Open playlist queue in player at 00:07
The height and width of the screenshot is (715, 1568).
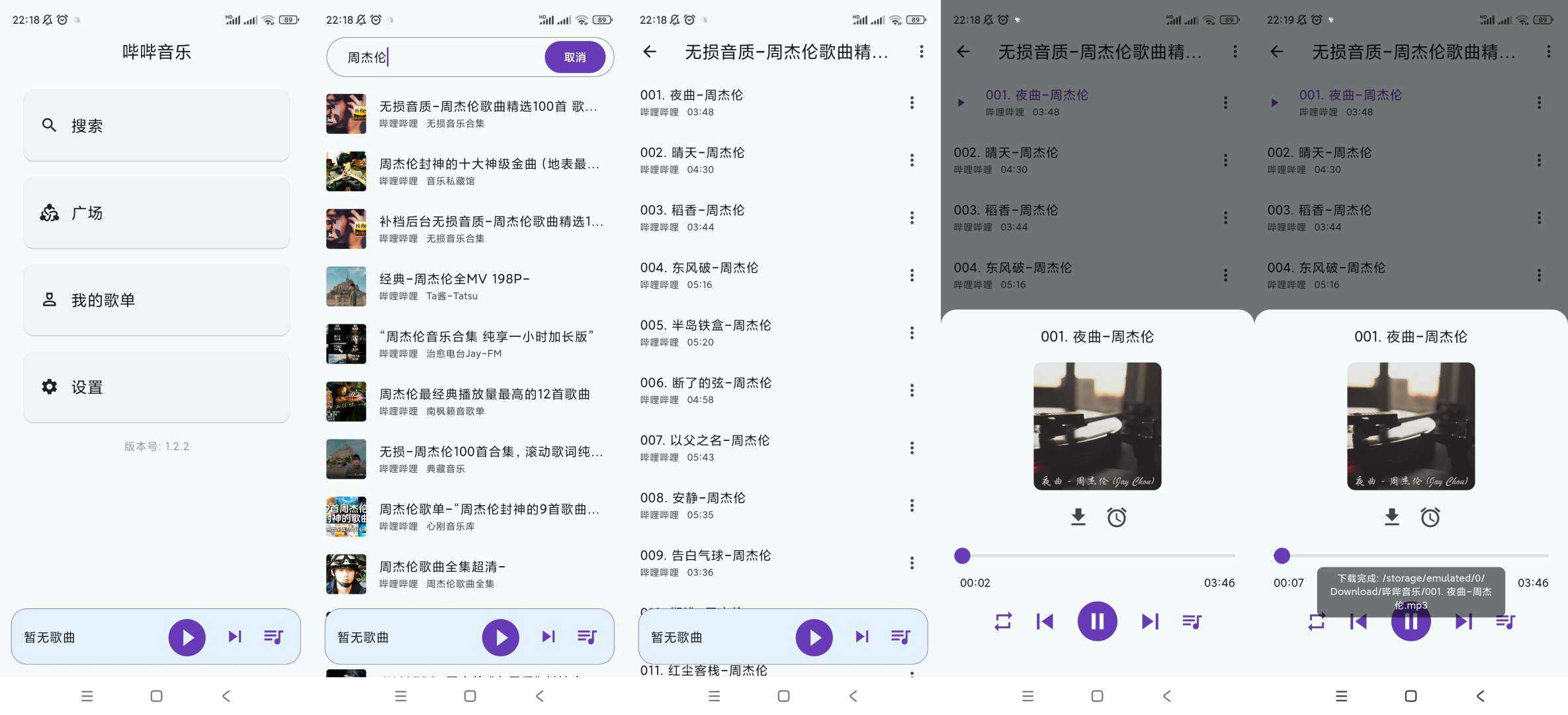[1505, 622]
